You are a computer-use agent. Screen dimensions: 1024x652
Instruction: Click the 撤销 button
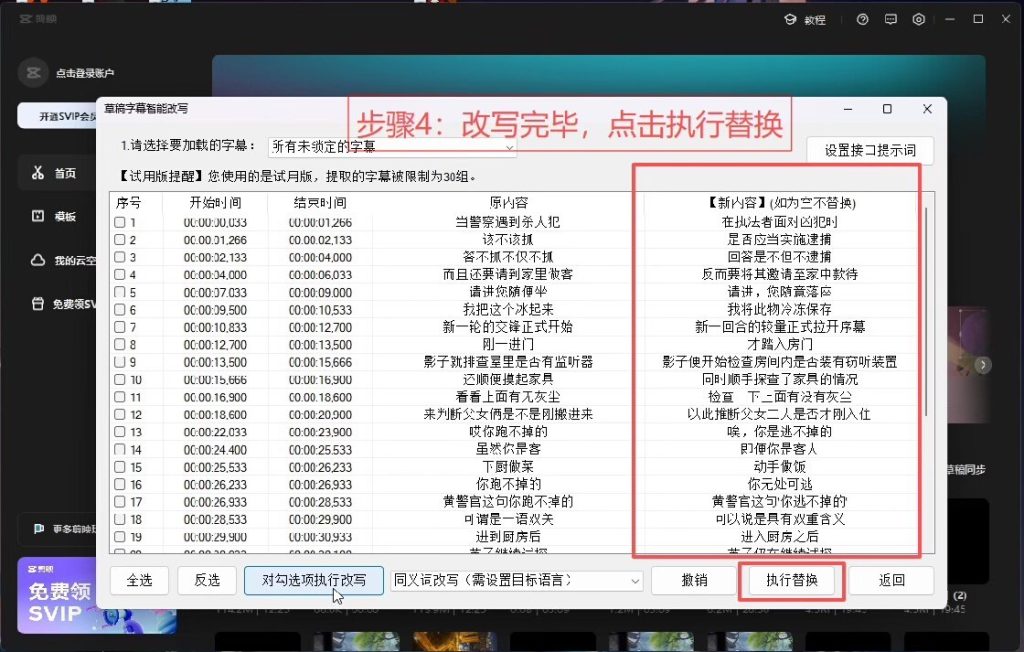tap(694, 580)
